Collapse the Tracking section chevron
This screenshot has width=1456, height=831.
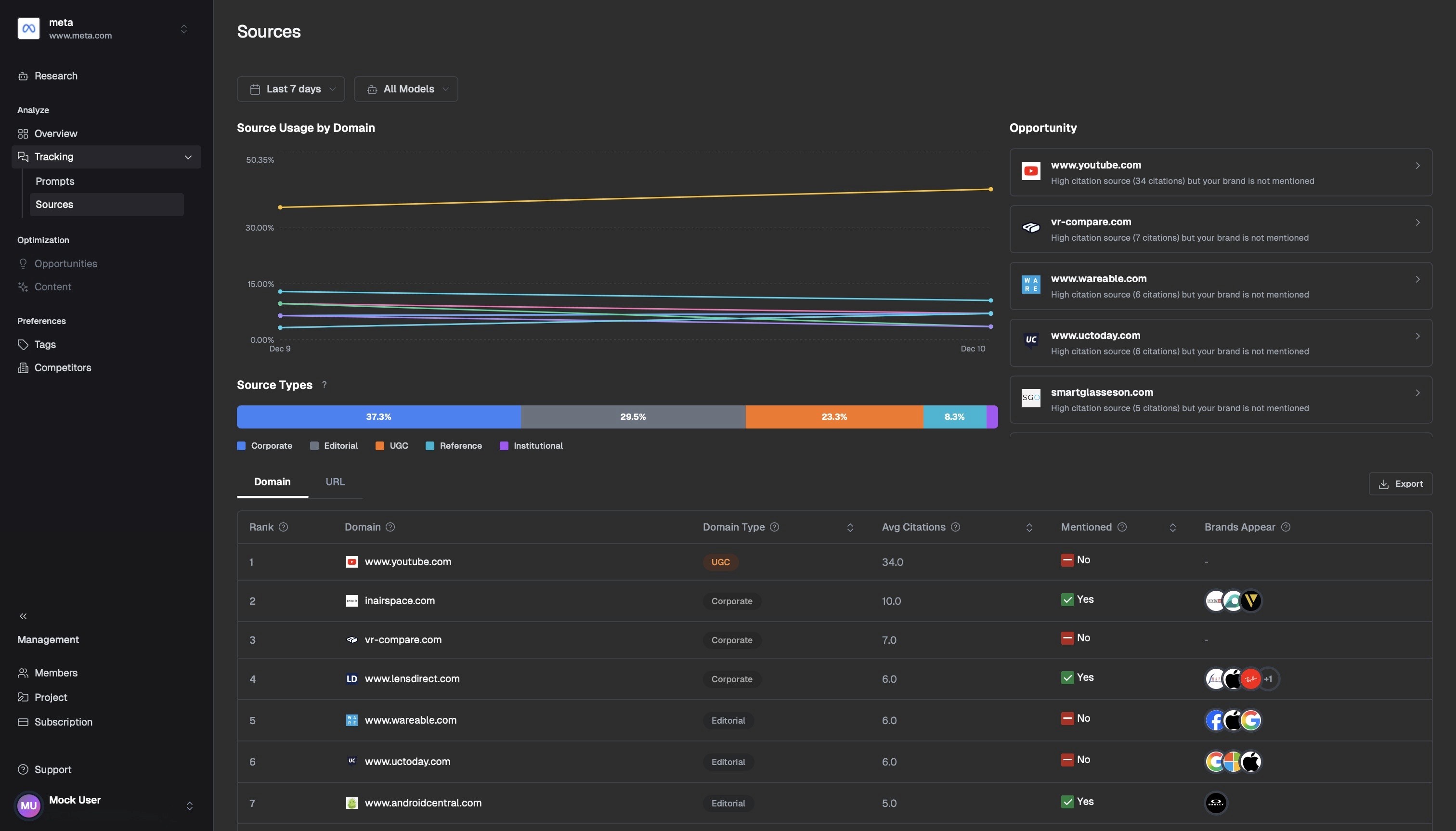coord(188,156)
